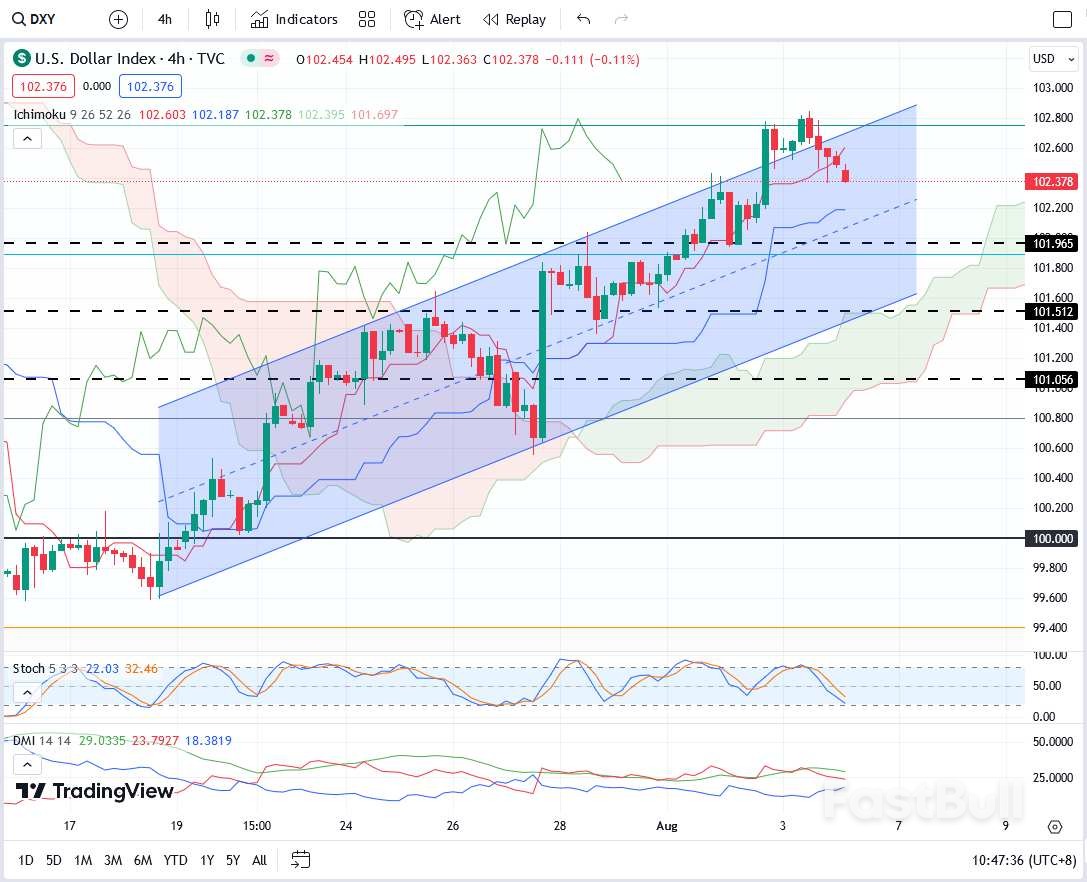Open the Go-to-date icon beside All
The image size is (1087, 882).
coord(300,860)
